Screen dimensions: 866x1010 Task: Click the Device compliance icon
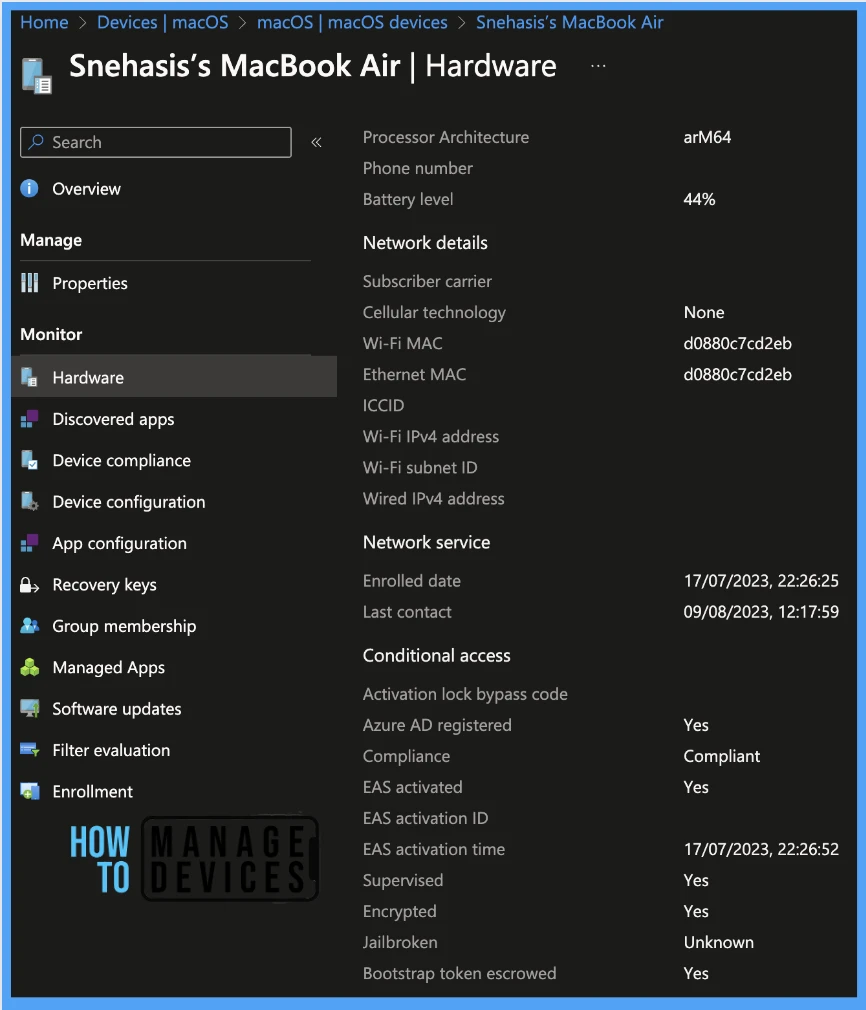pyautogui.click(x=30, y=460)
